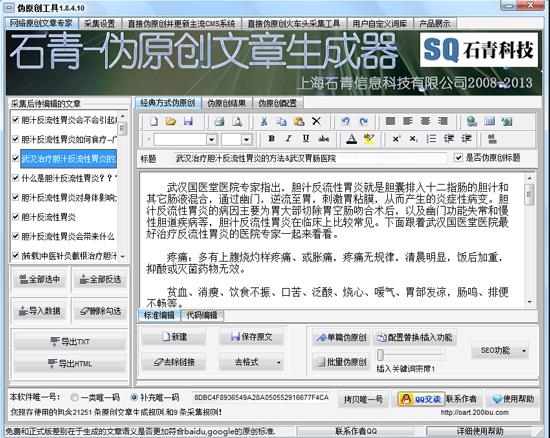Uncheck article 胆汁反流性胃炎会不会引起

pyautogui.click(x=15, y=120)
